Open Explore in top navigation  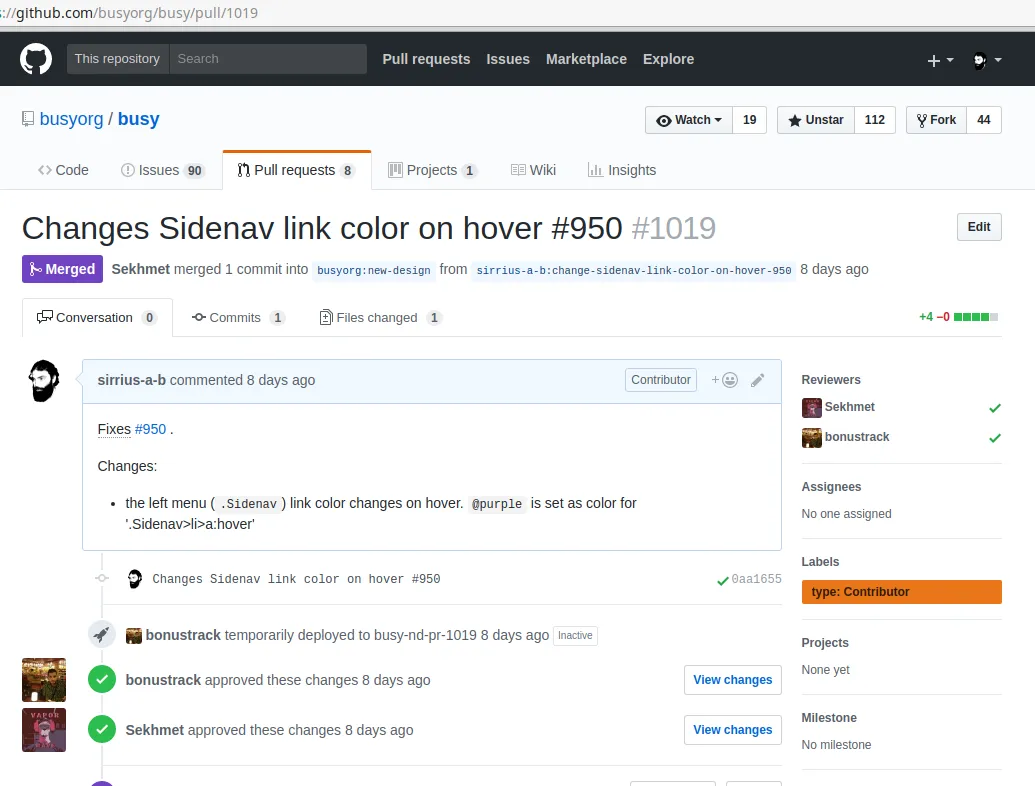(x=668, y=59)
